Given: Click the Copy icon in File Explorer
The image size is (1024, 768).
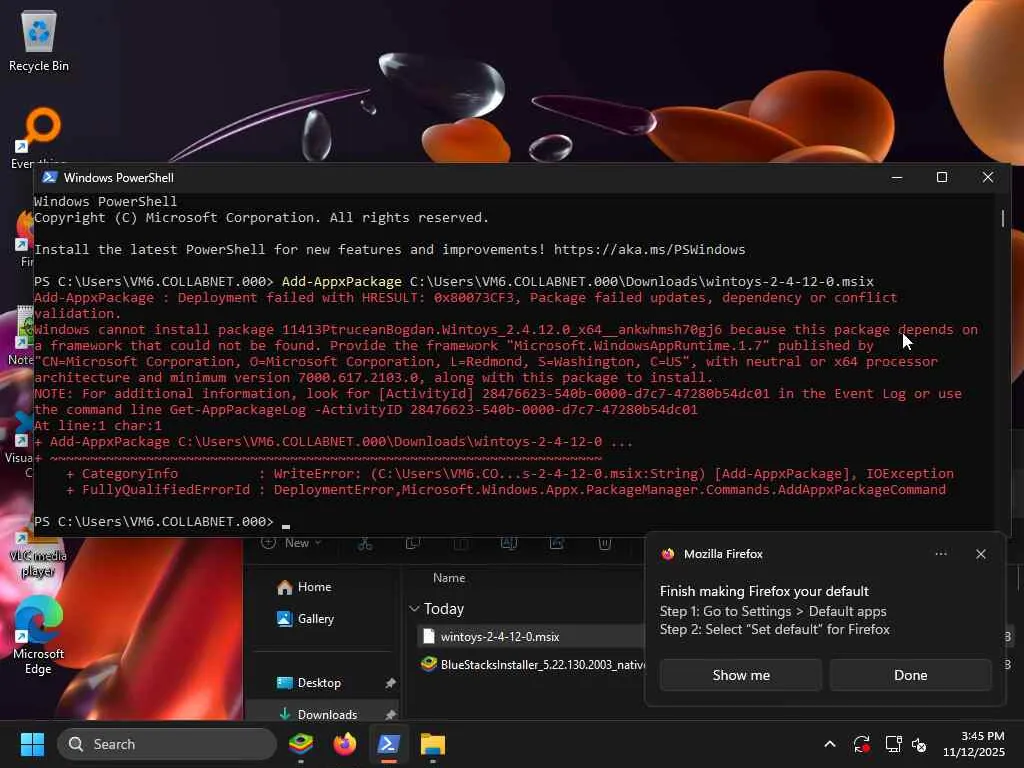Looking at the screenshot, I should pyautogui.click(x=413, y=543).
